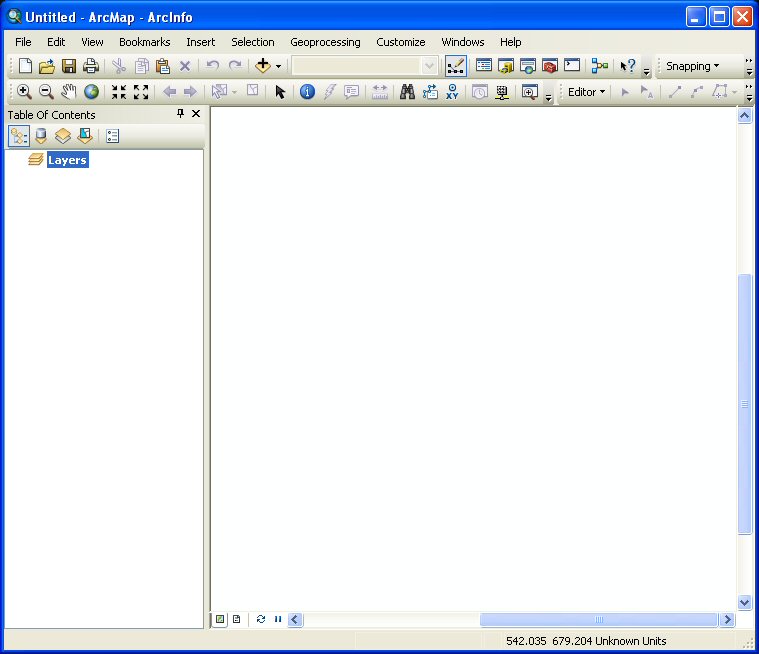Open the Catalog window icon
759x654 pixels.
point(506,65)
